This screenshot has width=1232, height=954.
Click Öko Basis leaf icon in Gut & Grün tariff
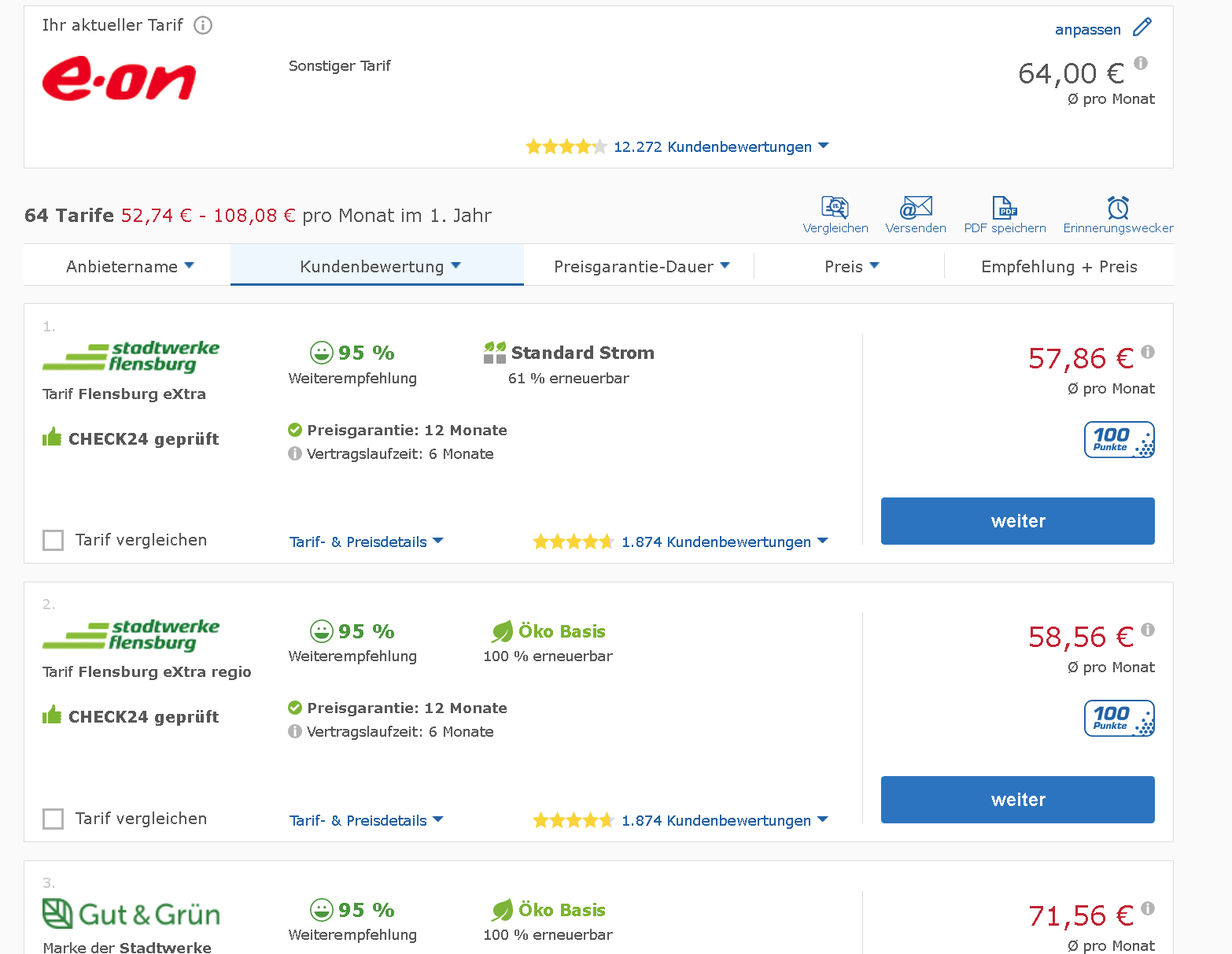click(x=502, y=910)
